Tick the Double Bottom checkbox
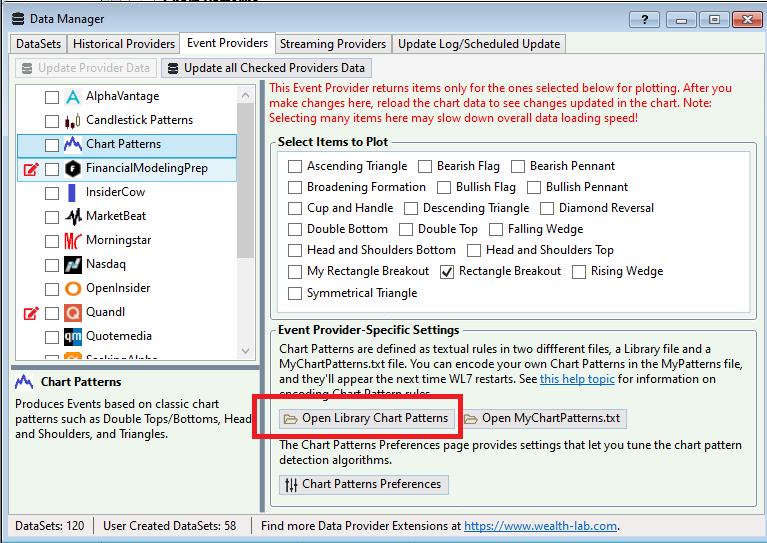The image size is (767, 543). pyautogui.click(x=295, y=229)
